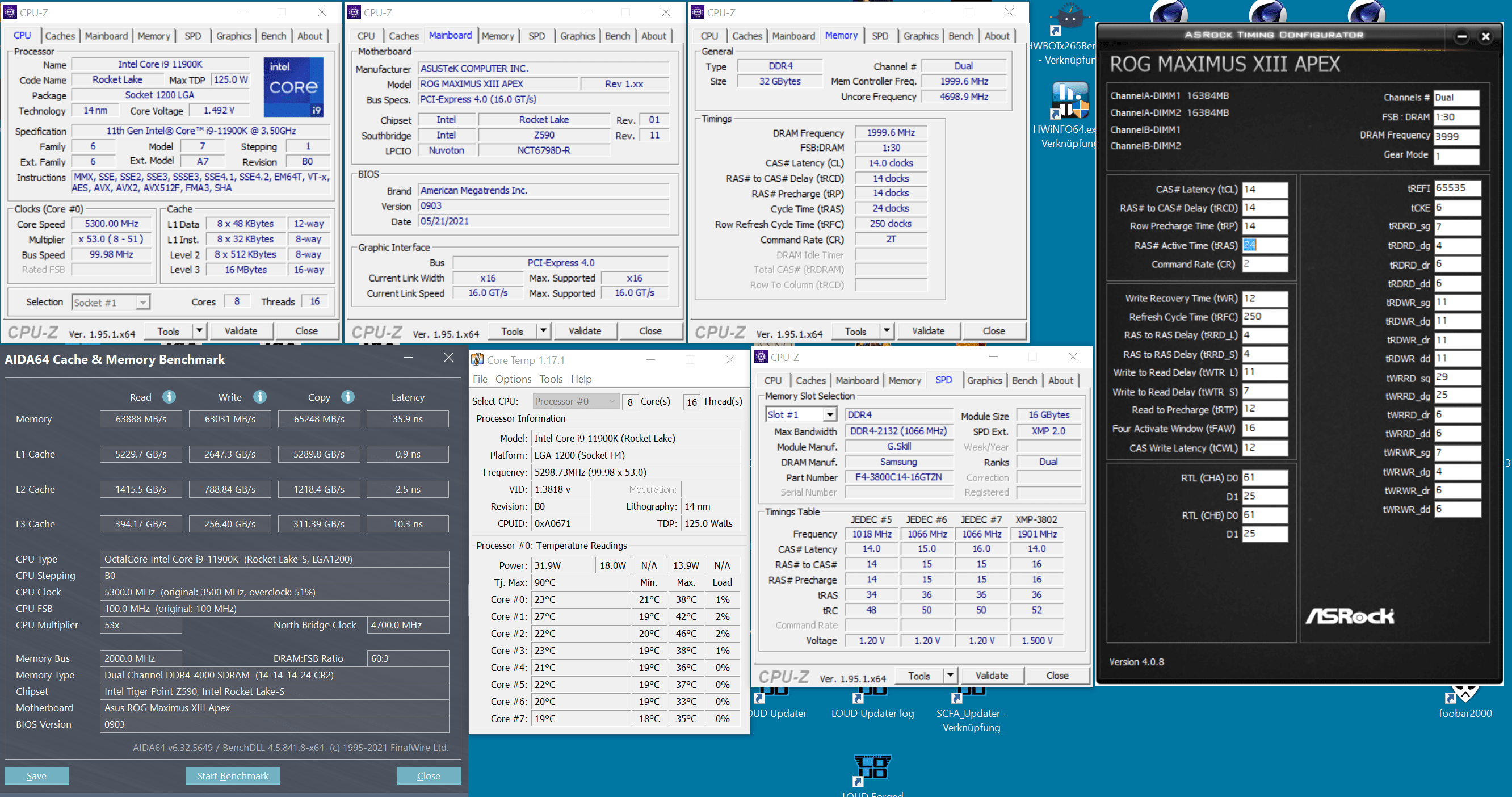Viewport: 1512px width, 797px height.
Task: Click CPU-Z Mainboard window title icon
Action: click(x=354, y=12)
